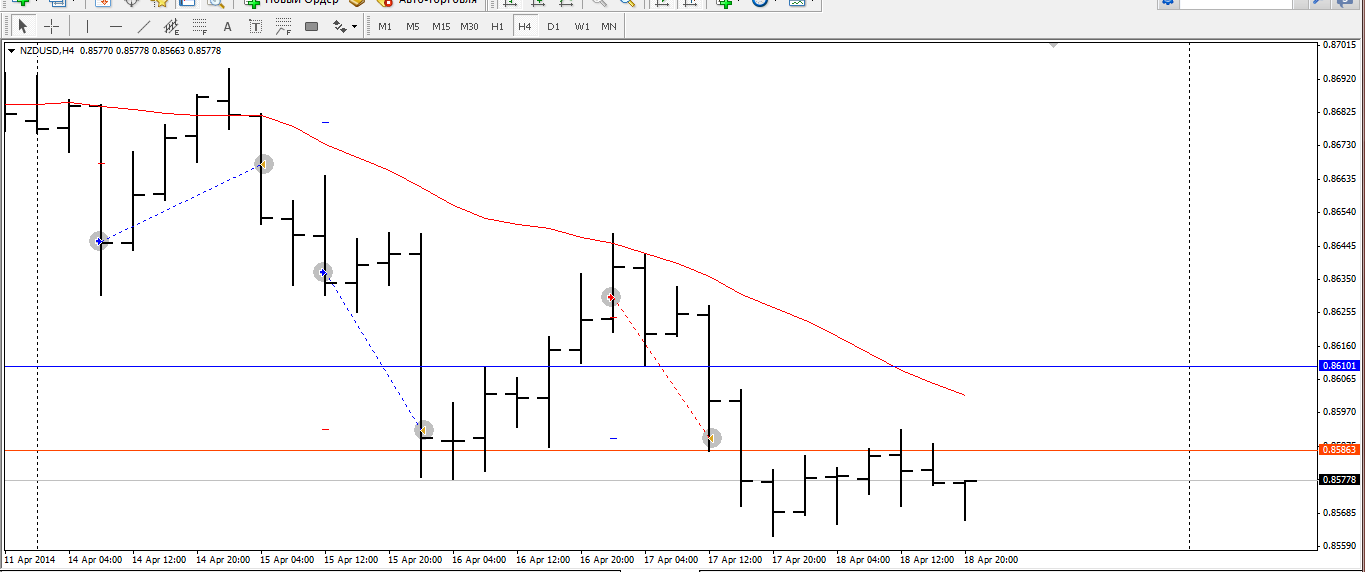
Task: Select the blue horizontal line at 0.86101
Action: 660,367
